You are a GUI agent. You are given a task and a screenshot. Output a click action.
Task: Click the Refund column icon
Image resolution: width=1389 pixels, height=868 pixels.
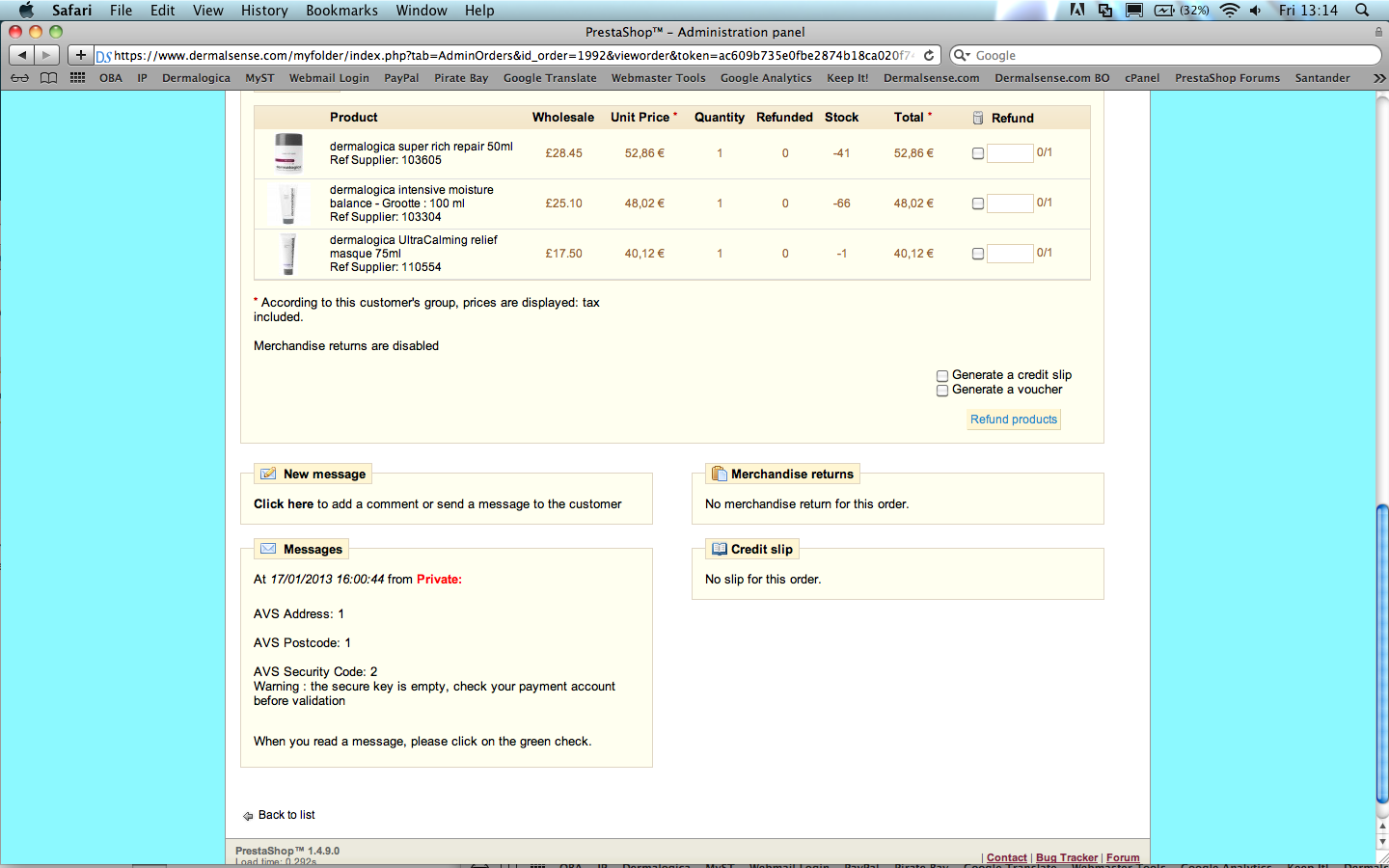(x=978, y=118)
